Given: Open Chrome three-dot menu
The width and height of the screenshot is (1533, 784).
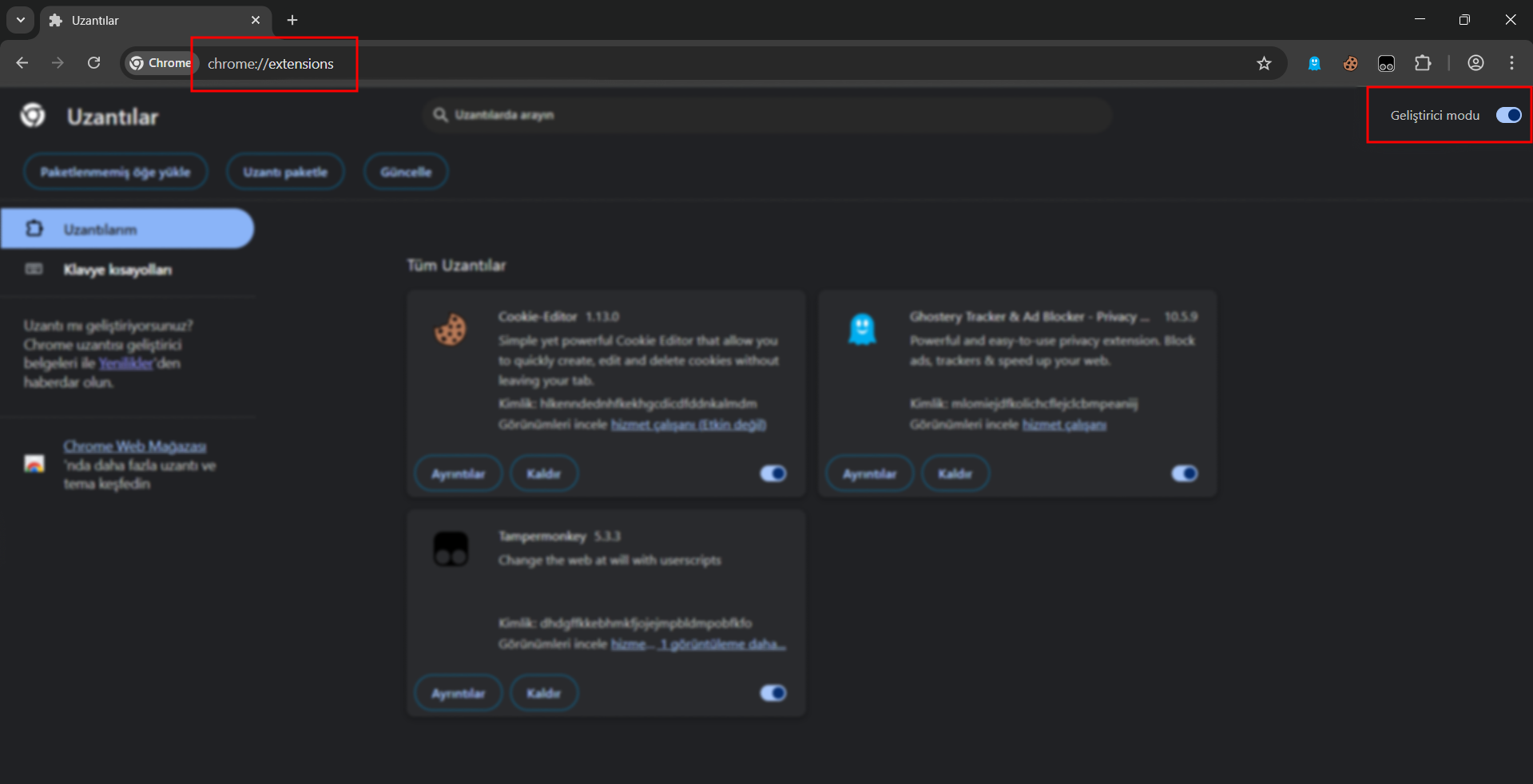Looking at the screenshot, I should pyautogui.click(x=1511, y=63).
